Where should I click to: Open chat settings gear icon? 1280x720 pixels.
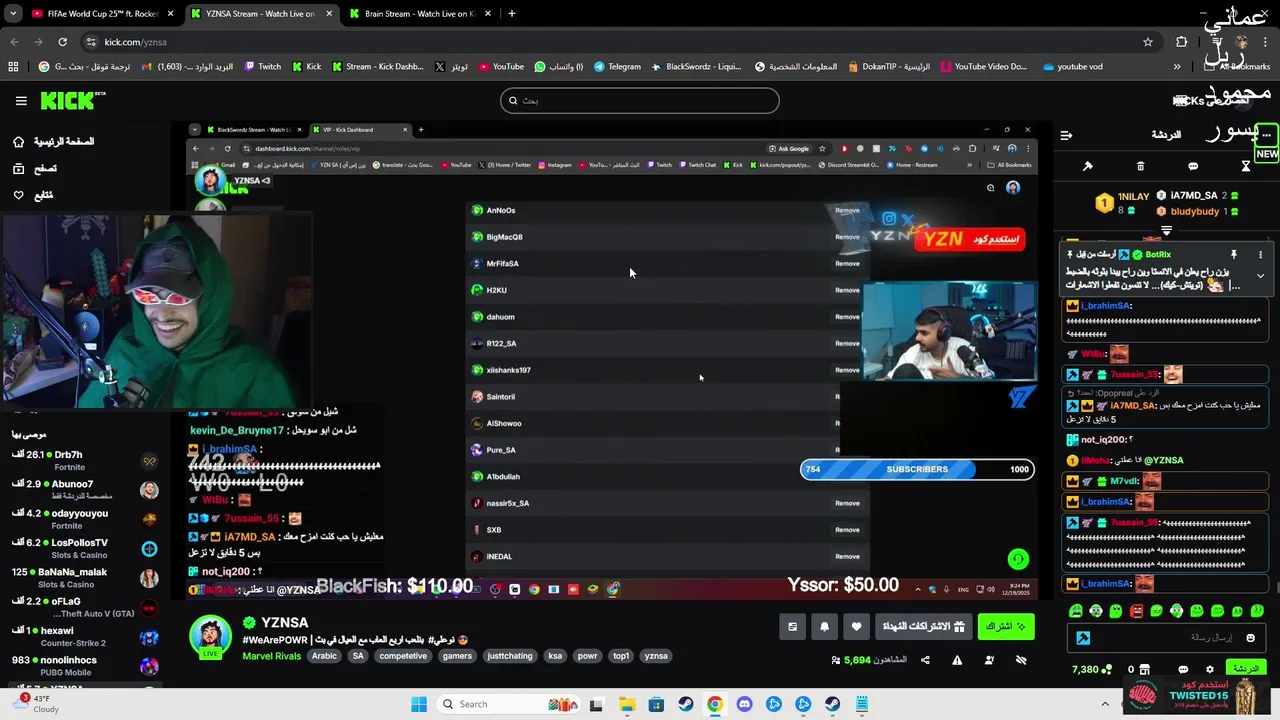tap(1209, 669)
